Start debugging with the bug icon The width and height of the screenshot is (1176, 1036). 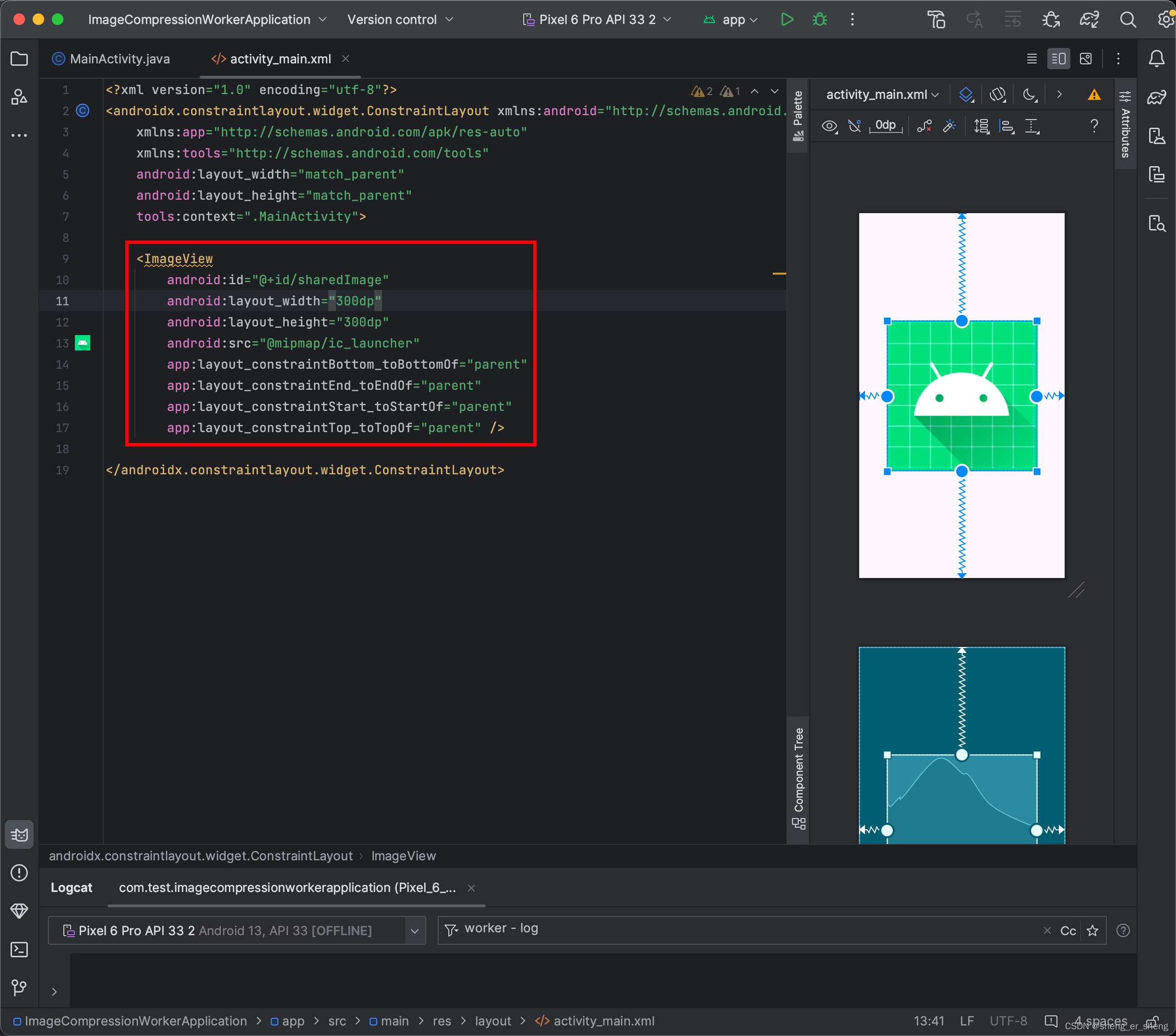(819, 20)
